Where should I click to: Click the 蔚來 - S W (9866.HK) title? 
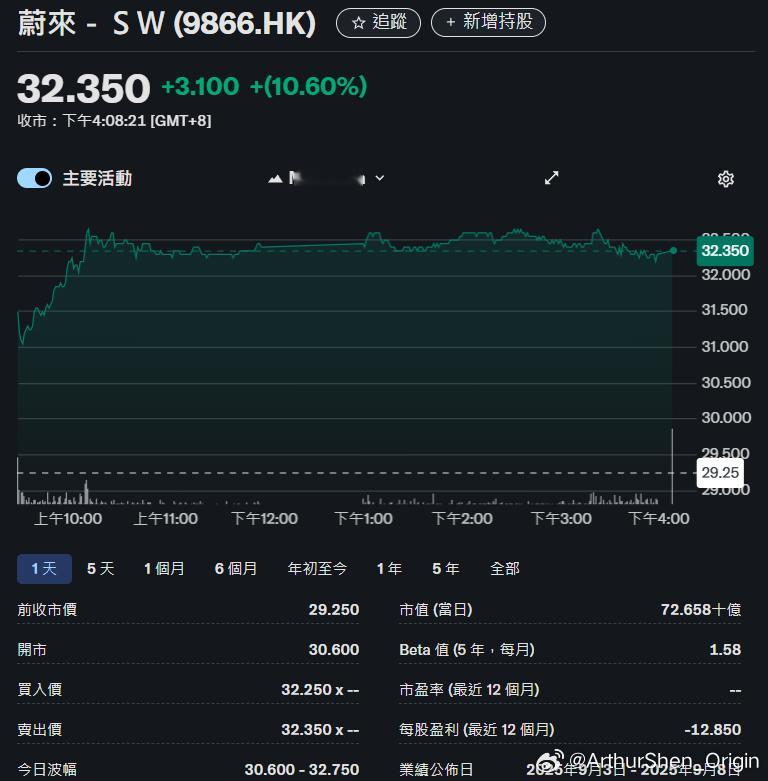coord(167,23)
